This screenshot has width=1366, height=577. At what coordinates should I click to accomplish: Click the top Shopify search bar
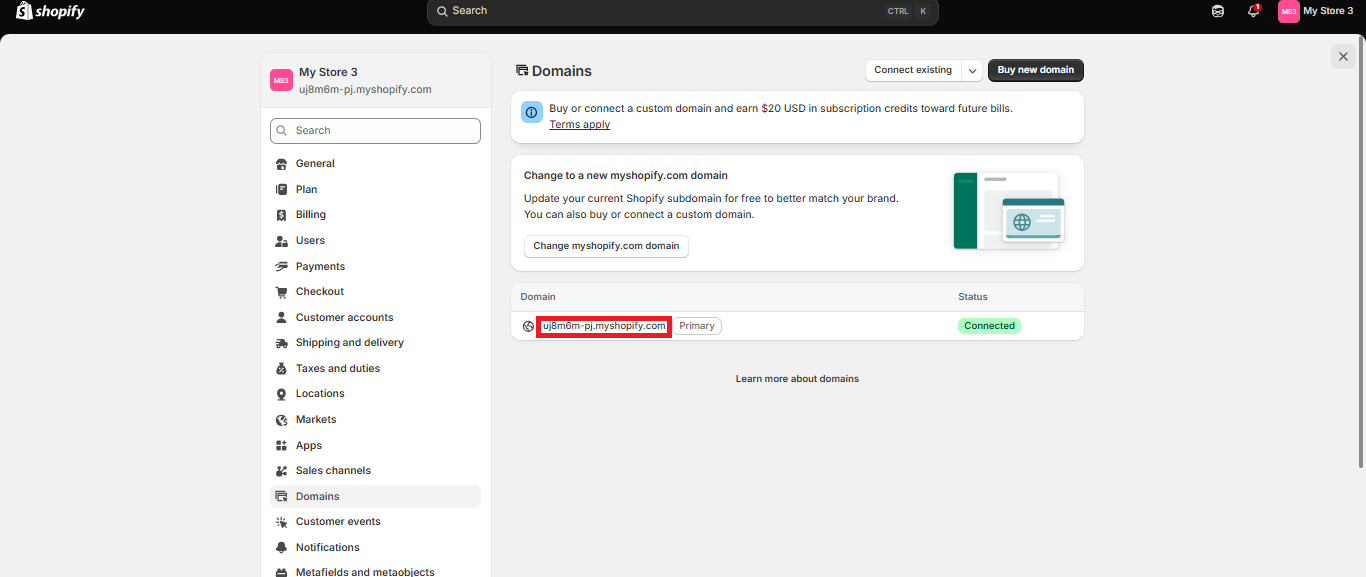683,11
